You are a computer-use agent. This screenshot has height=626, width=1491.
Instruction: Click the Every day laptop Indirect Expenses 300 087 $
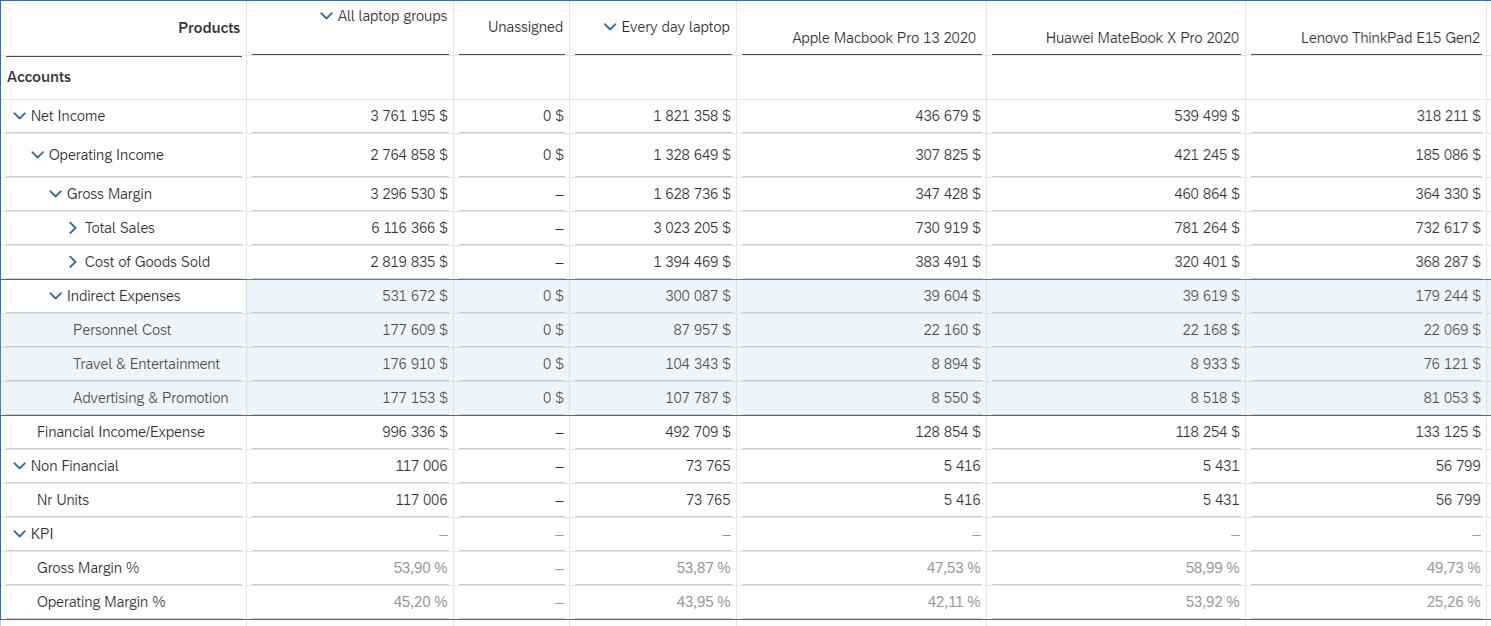coord(698,296)
